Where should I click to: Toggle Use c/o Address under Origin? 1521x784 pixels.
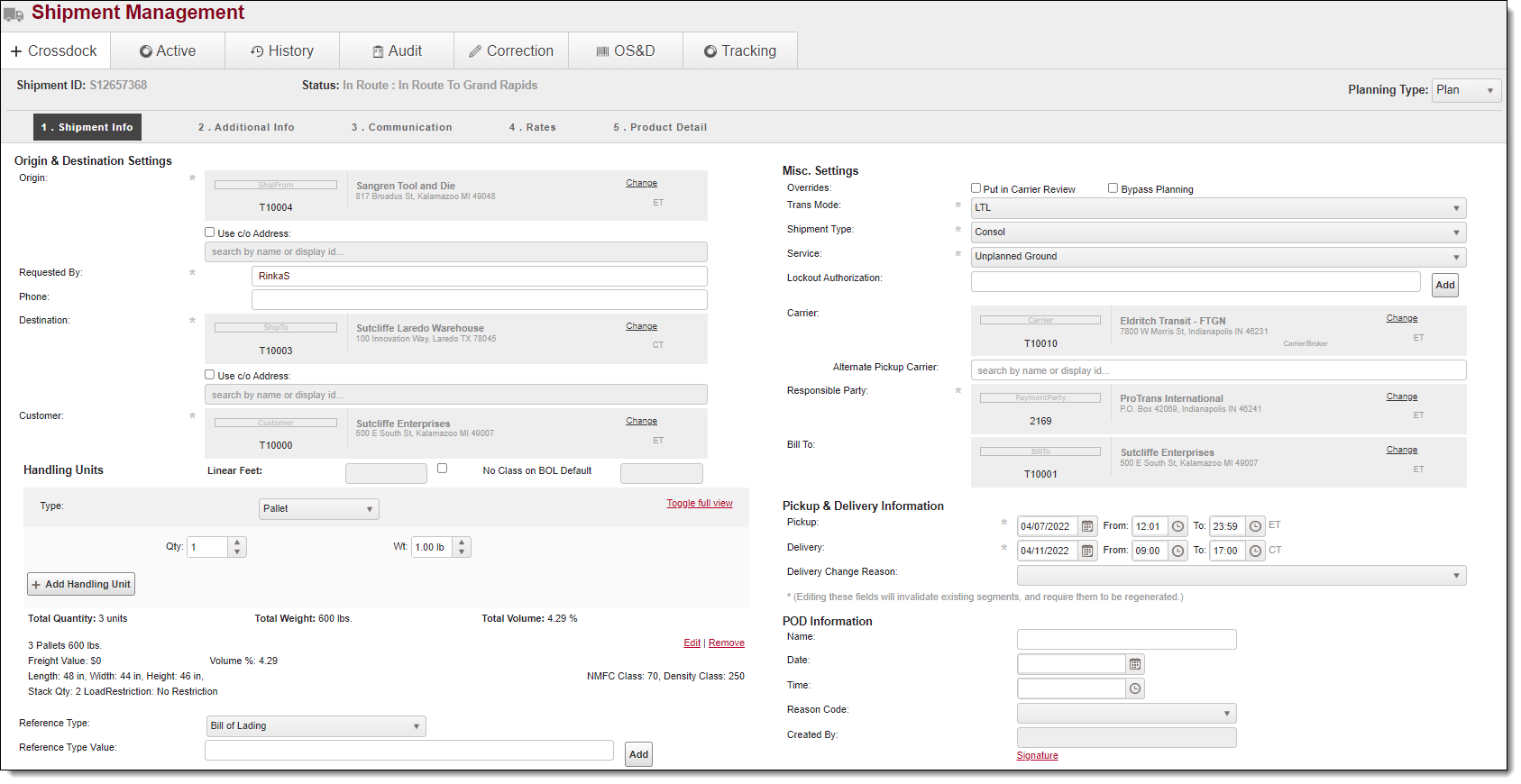pos(210,232)
